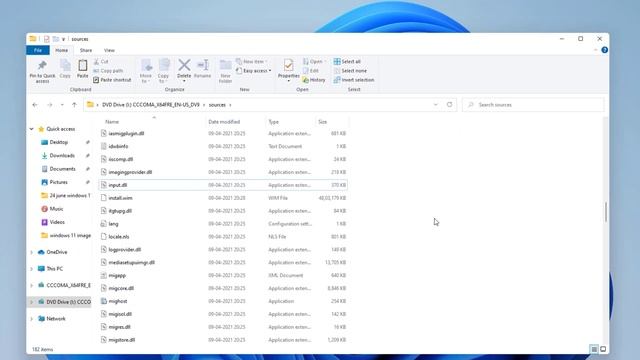This screenshot has width=640, height=360.
Task: Open the address bar history dropdown
Action: [436, 105]
